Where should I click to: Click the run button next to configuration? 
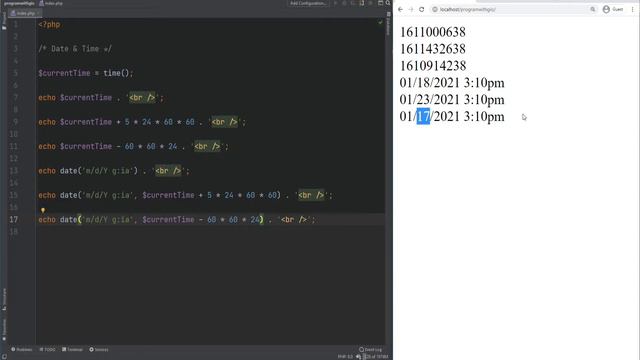336,3
